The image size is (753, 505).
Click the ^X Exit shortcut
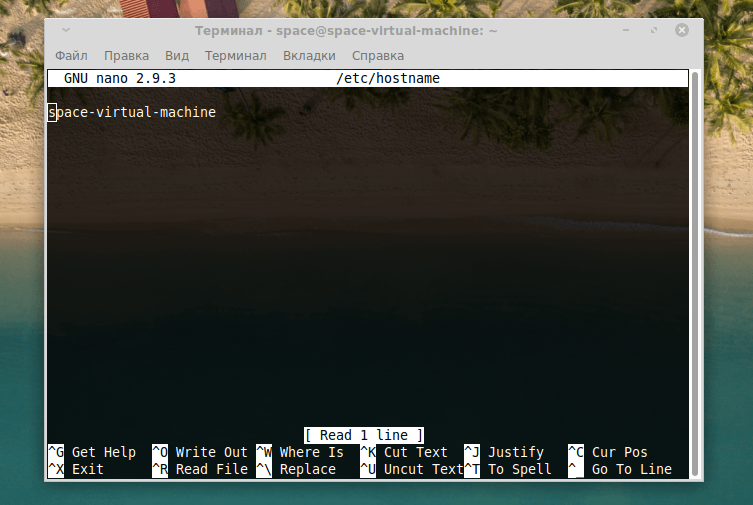tap(76, 469)
